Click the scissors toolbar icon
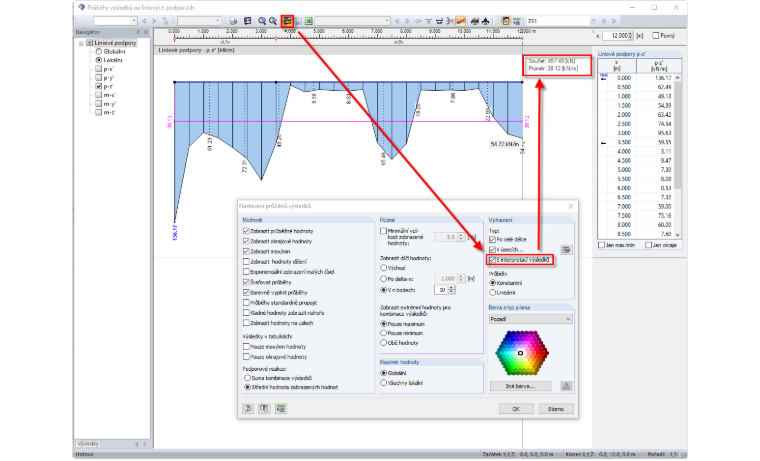760x461 pixels. 450,21
